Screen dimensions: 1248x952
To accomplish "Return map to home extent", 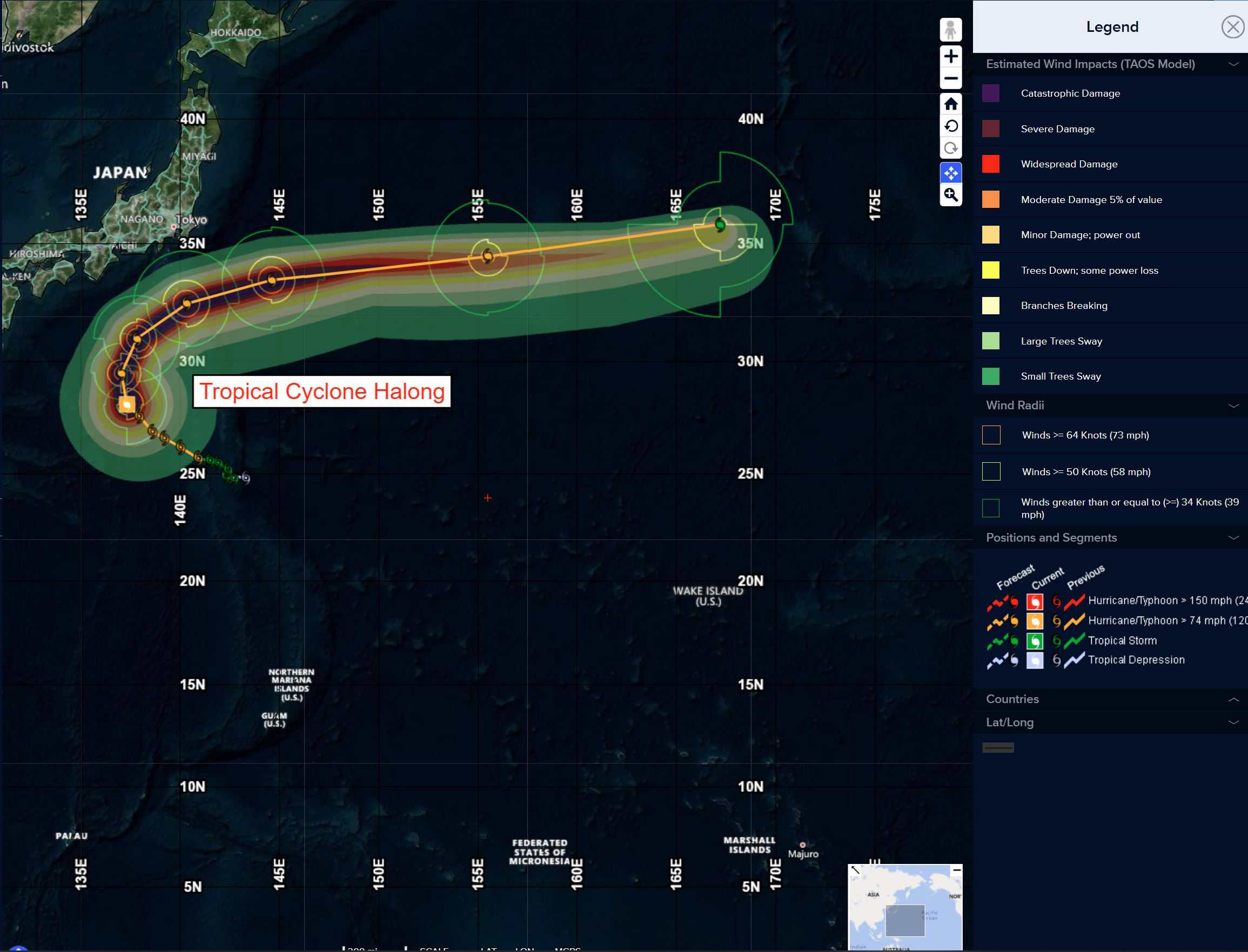I will pos(951,104).
